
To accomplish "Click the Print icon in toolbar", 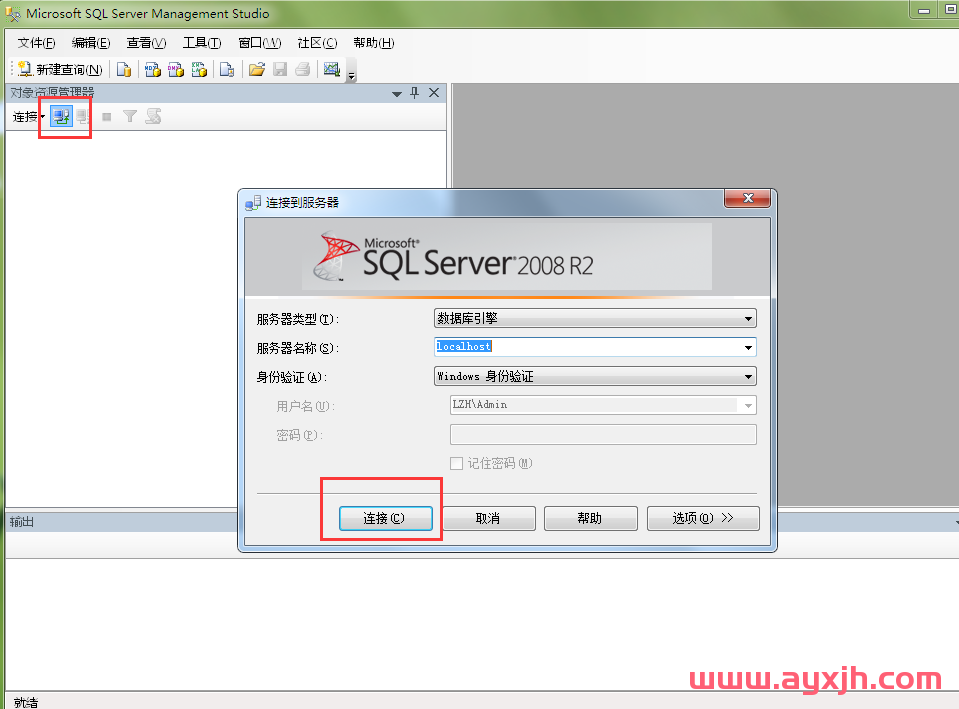I will 303,69.
